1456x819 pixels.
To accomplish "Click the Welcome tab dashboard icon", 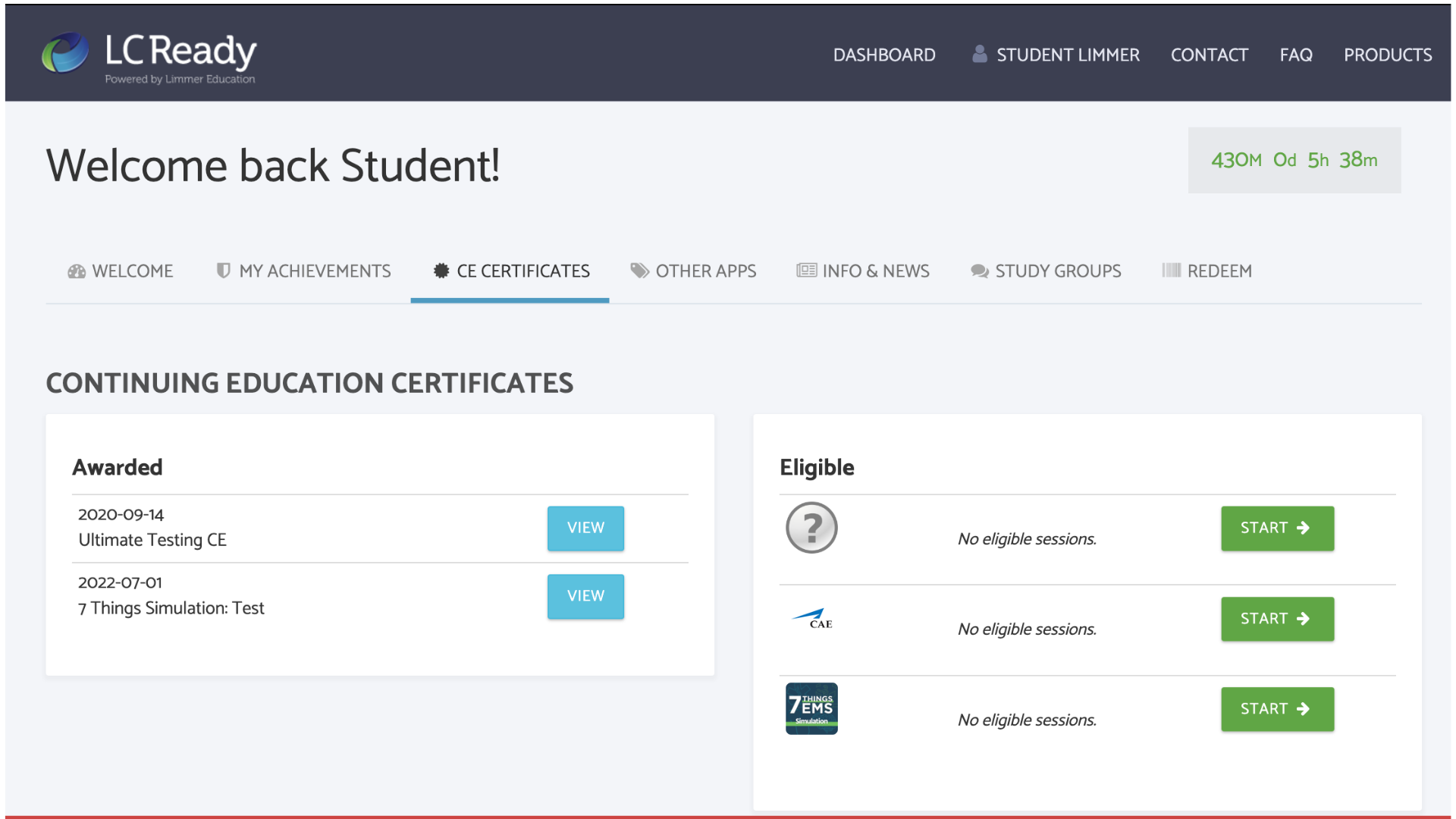I will (77, 271).
